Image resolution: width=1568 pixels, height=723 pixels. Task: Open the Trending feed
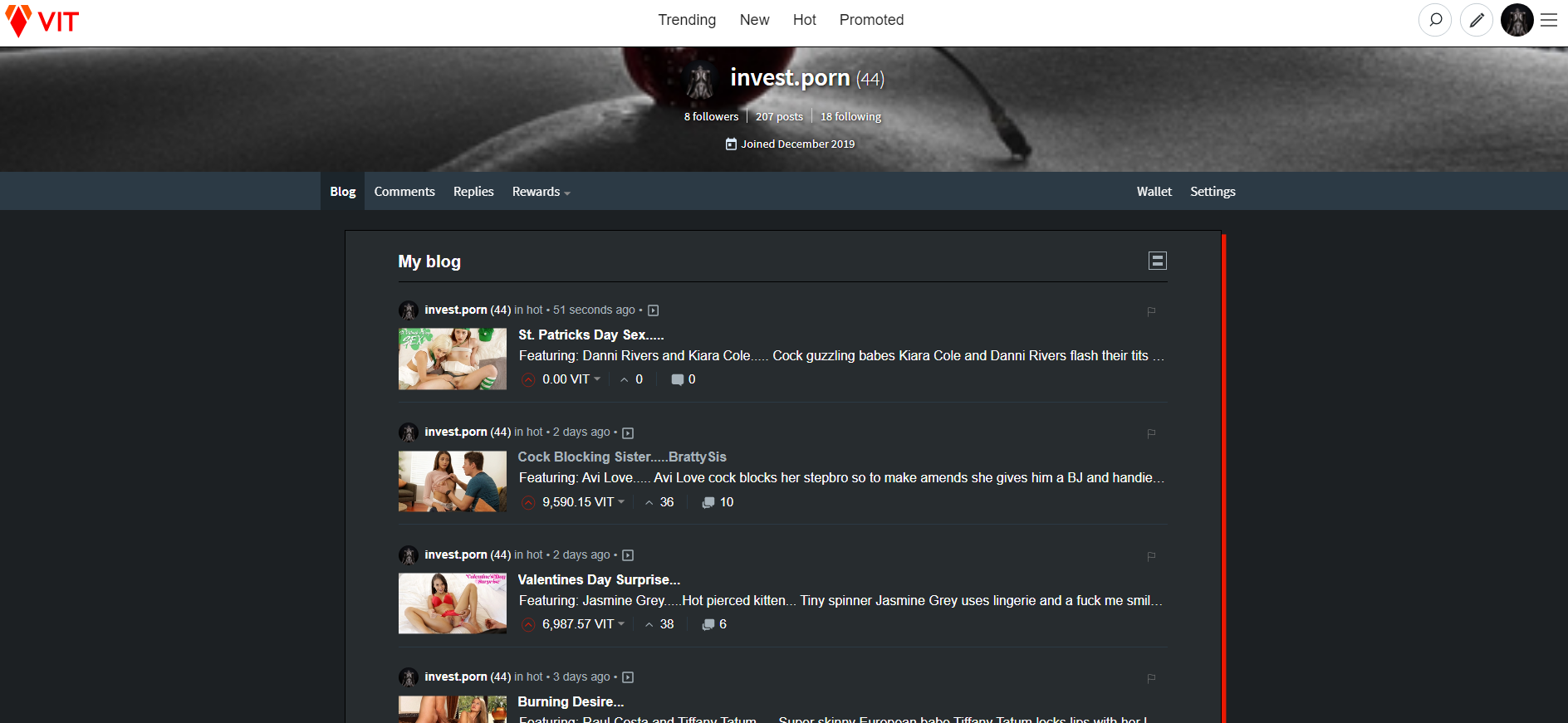coord(687,20)
